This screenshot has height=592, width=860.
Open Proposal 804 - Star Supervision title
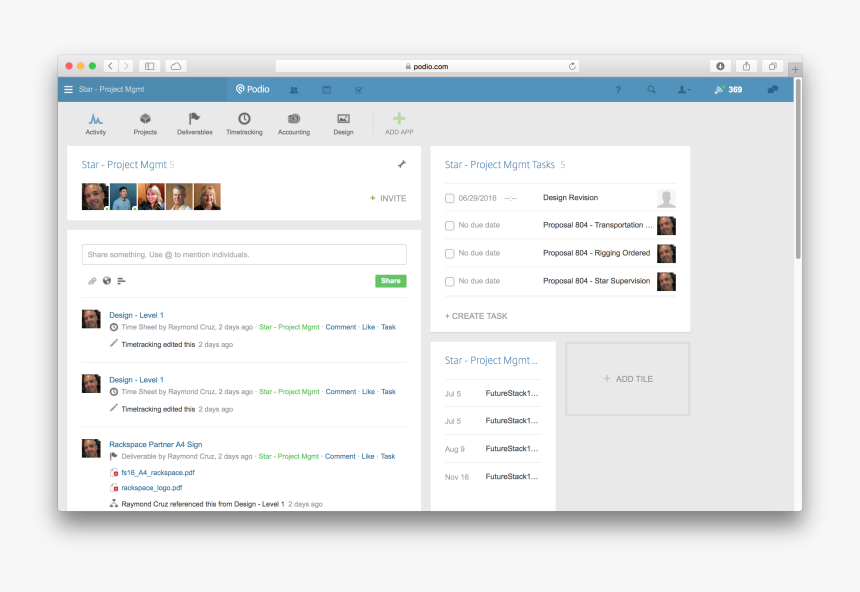click(x=596, y=281)
